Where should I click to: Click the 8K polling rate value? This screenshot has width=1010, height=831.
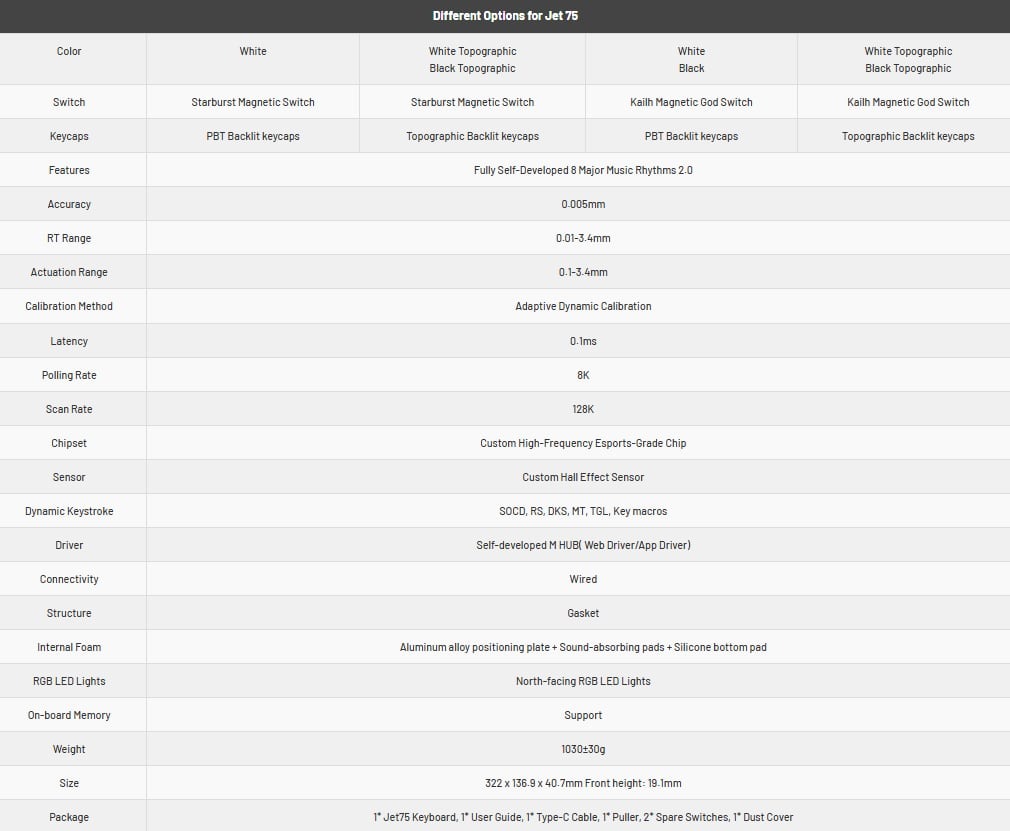[583, 375]
